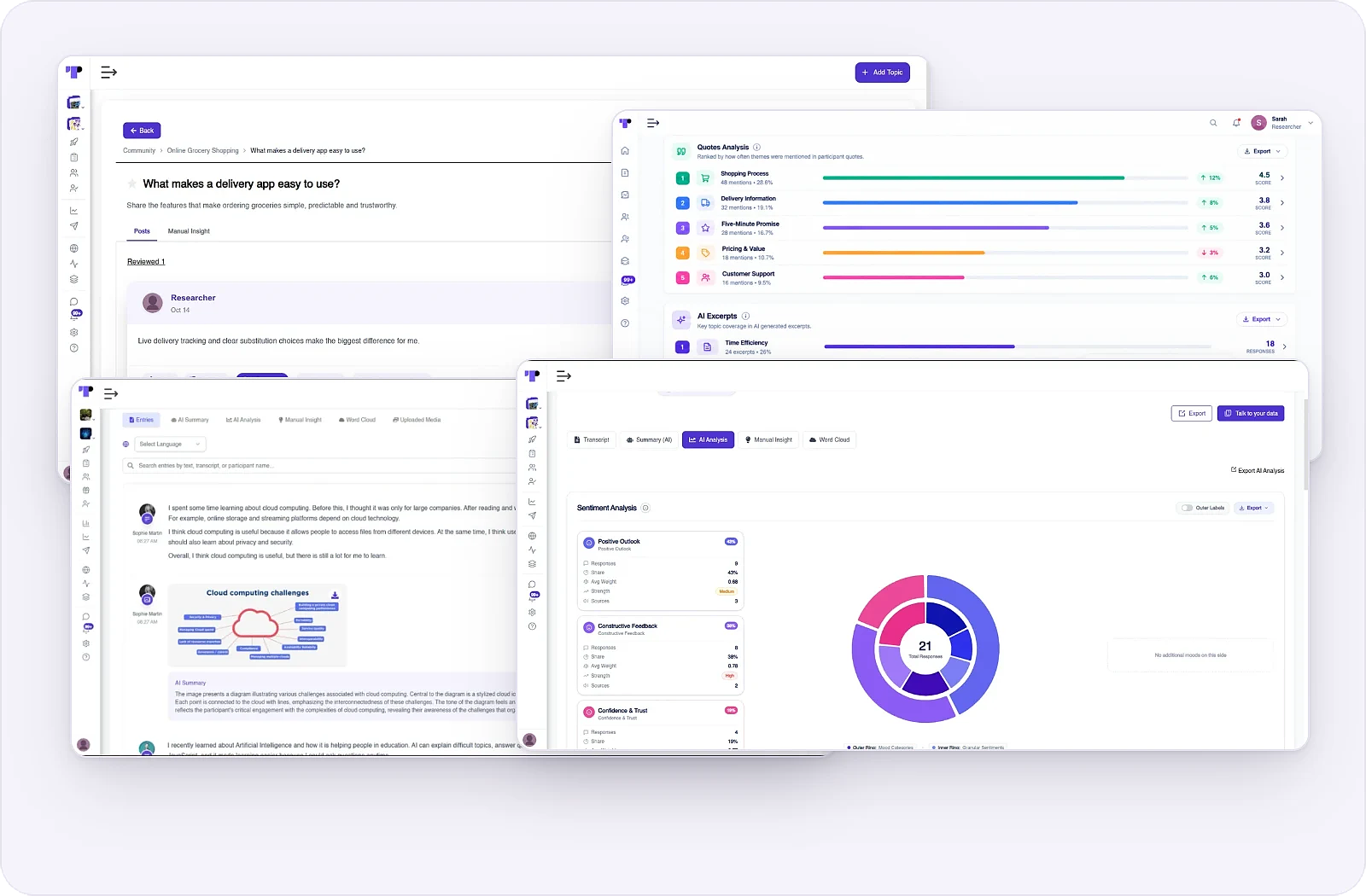Image resolution: width=1366 pixels, height=896 pixels.
Task: Click the Add Topic button
Action: coord(883,73)
